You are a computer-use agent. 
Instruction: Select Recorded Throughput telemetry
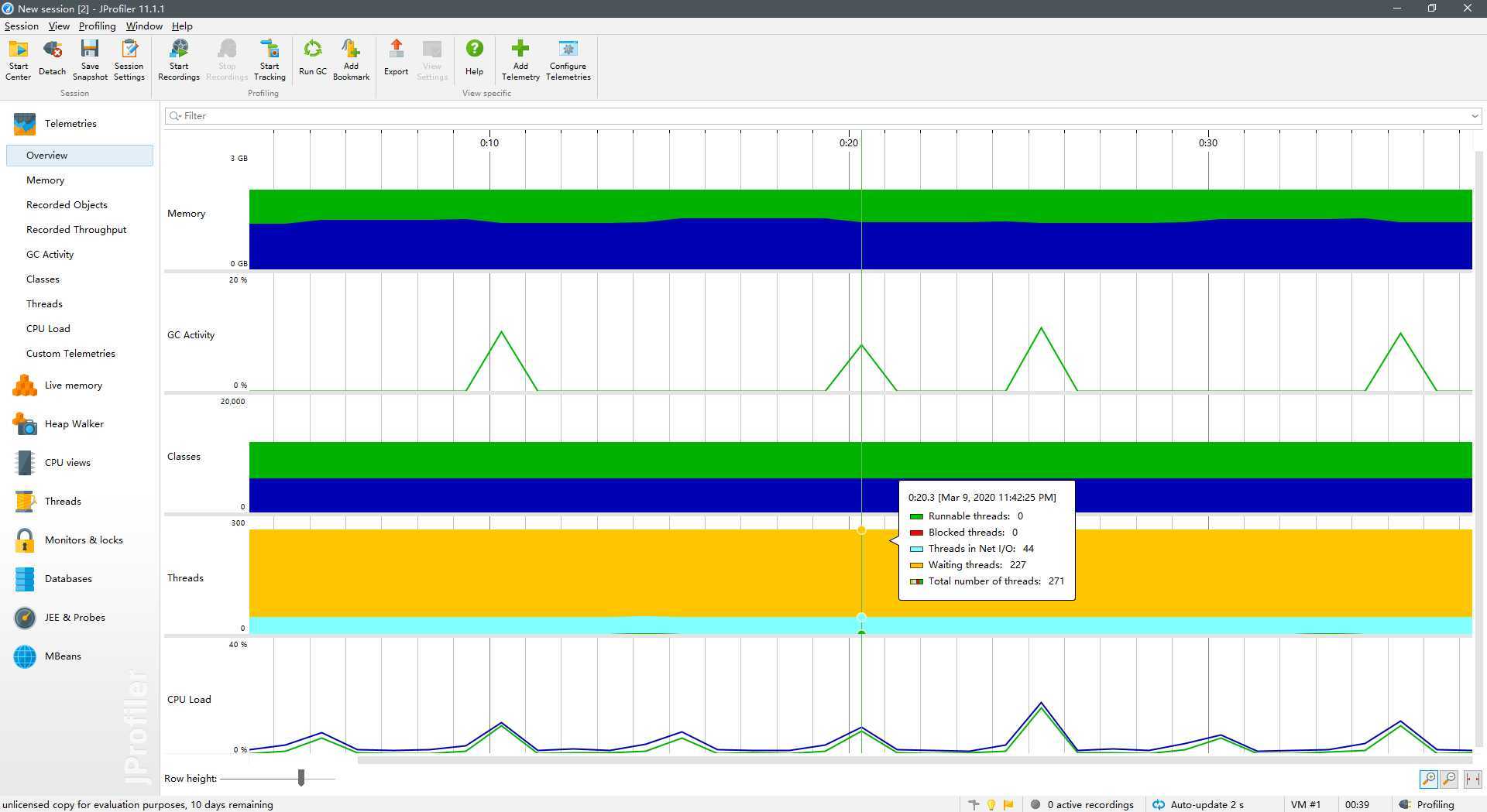click(x=76, y=229)
